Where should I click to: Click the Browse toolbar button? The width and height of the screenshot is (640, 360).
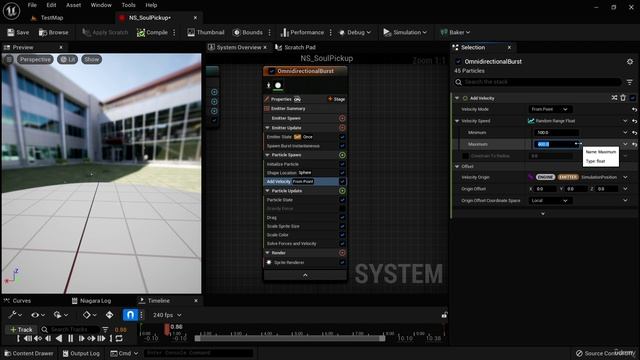point(53,32)
